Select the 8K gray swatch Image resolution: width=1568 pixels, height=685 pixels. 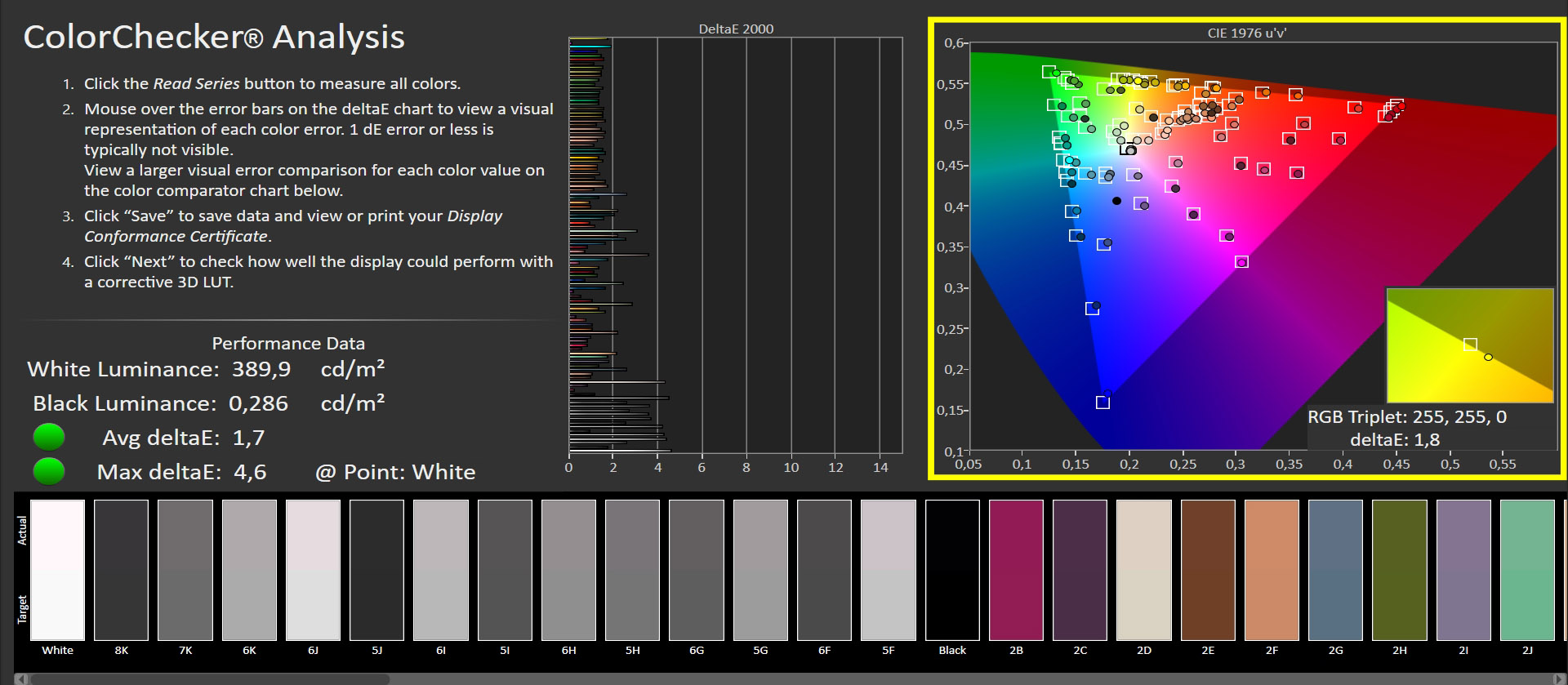coord(121,570)
